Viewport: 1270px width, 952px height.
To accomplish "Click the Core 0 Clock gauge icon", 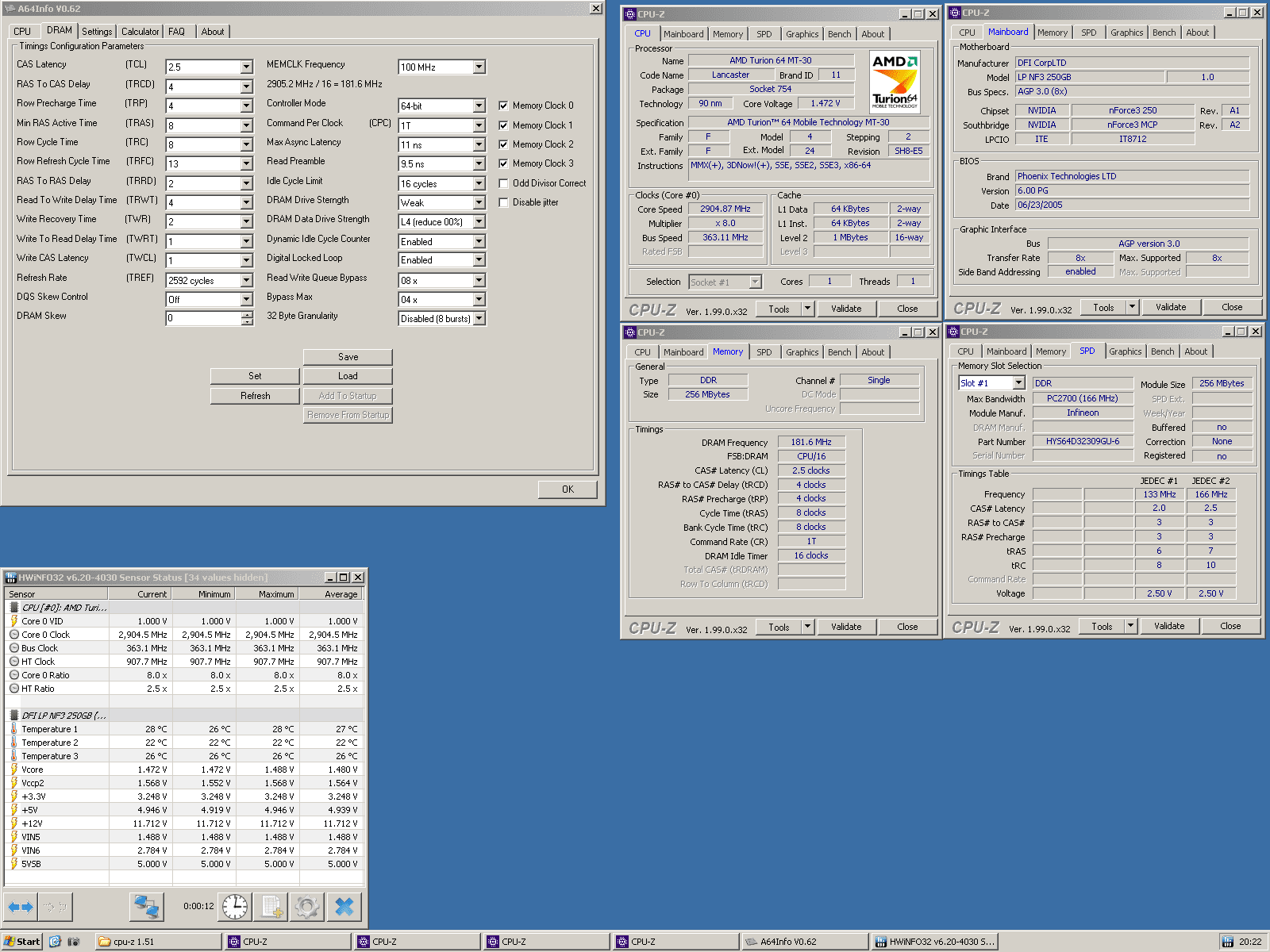I will (14, 635).
